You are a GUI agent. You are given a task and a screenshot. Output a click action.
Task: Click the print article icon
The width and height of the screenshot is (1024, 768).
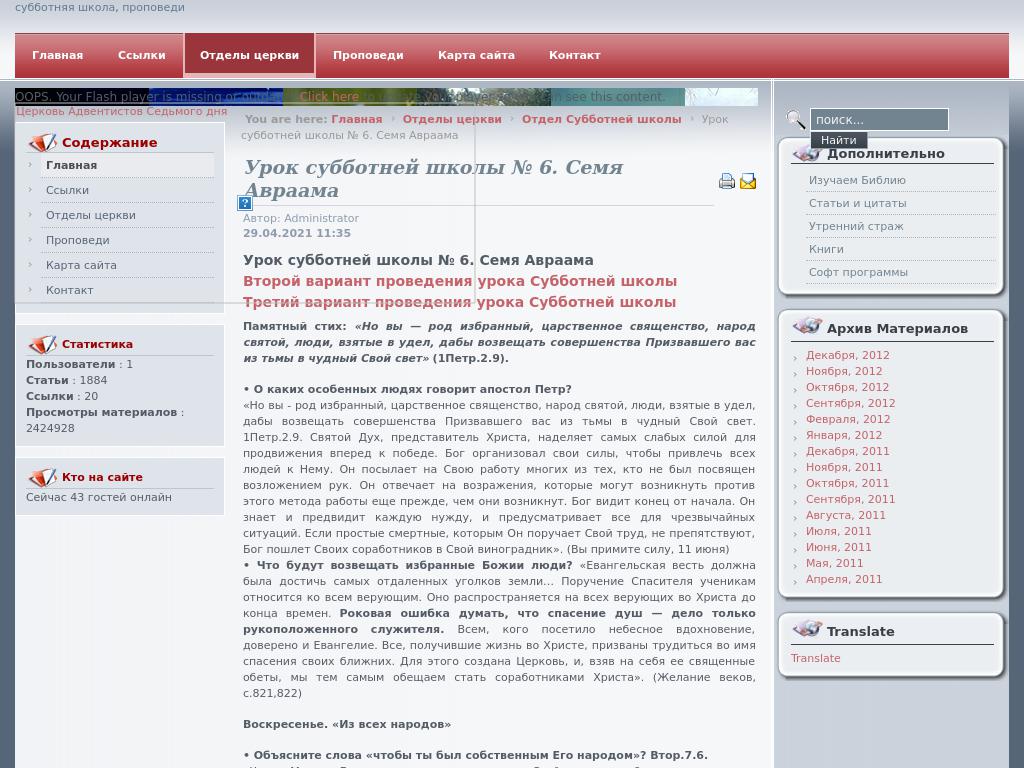(727, 181)
